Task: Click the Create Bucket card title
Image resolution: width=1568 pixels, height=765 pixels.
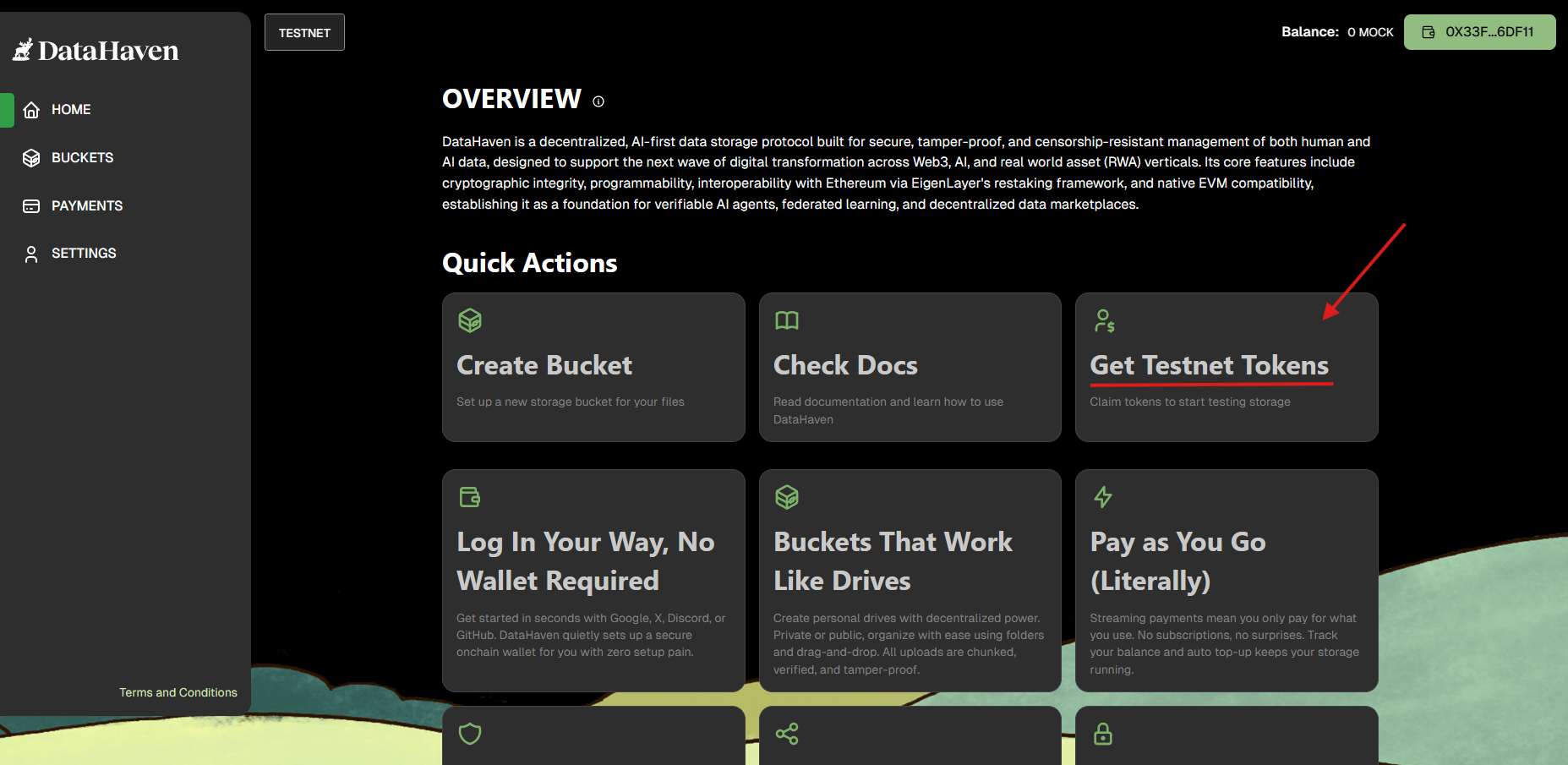Action: point(544,365)
